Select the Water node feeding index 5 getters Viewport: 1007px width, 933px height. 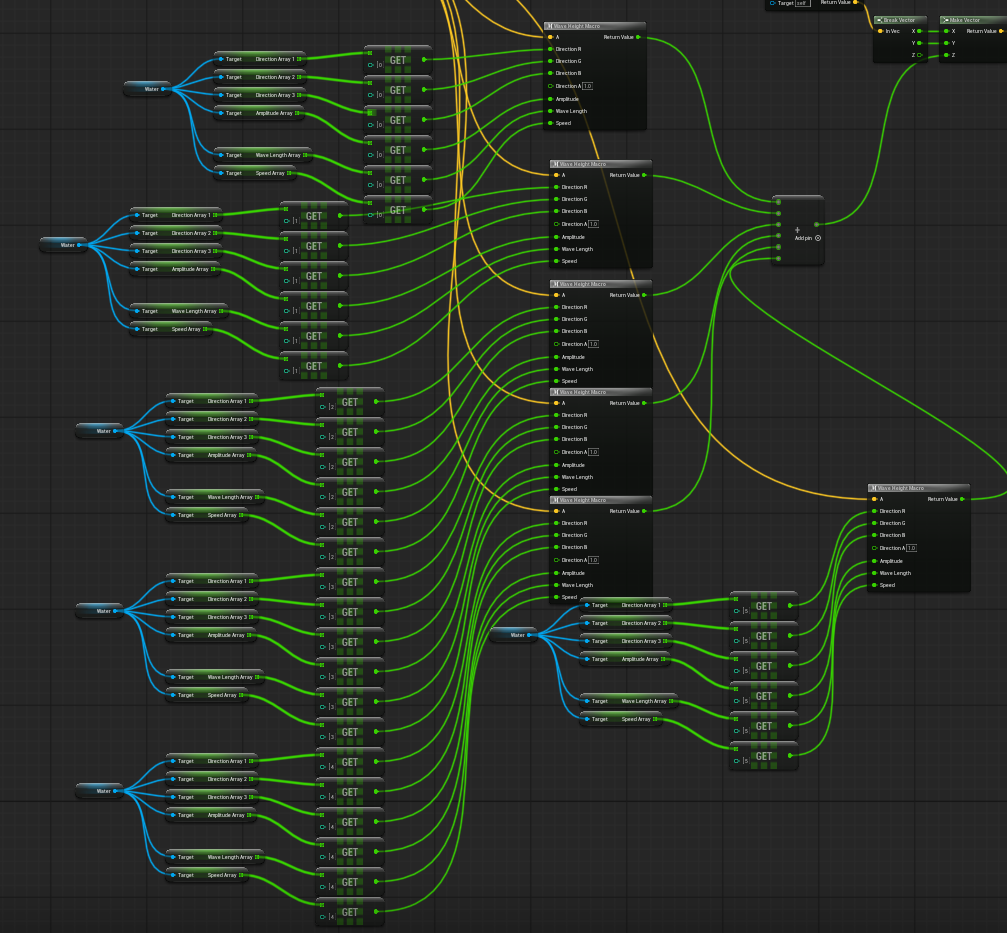point(514,635)
